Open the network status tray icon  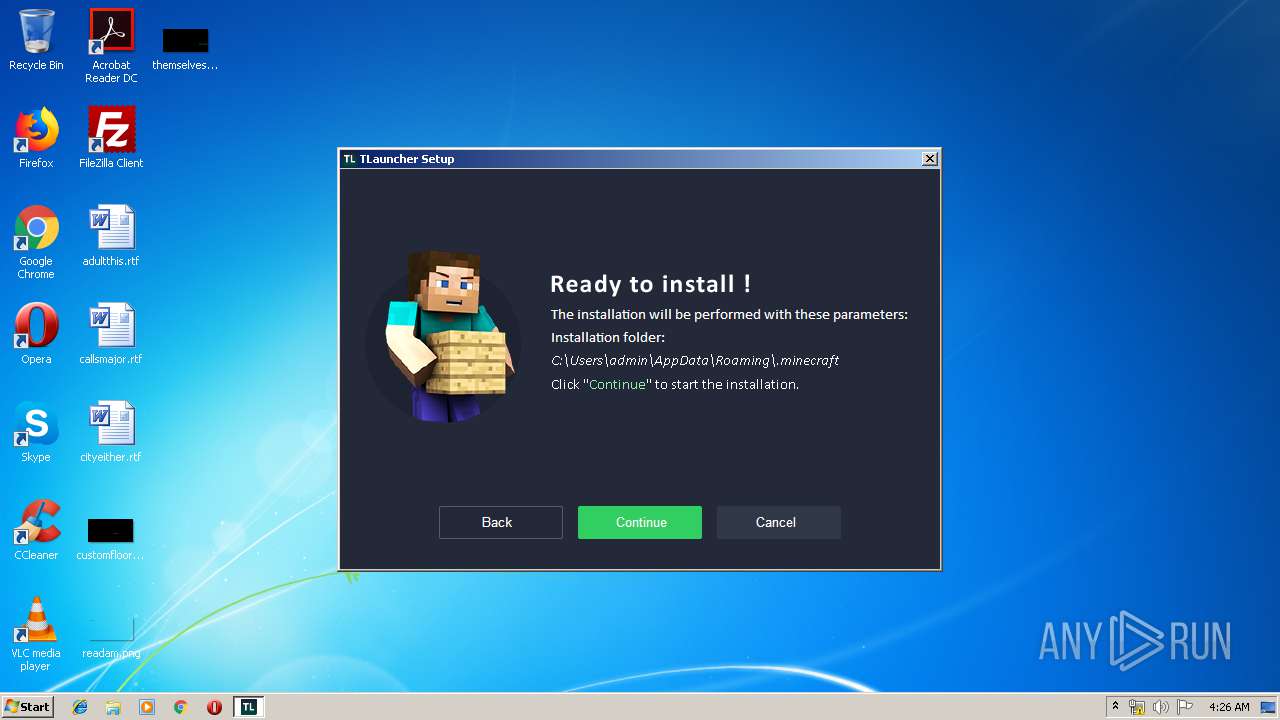tap(1137, 707)
